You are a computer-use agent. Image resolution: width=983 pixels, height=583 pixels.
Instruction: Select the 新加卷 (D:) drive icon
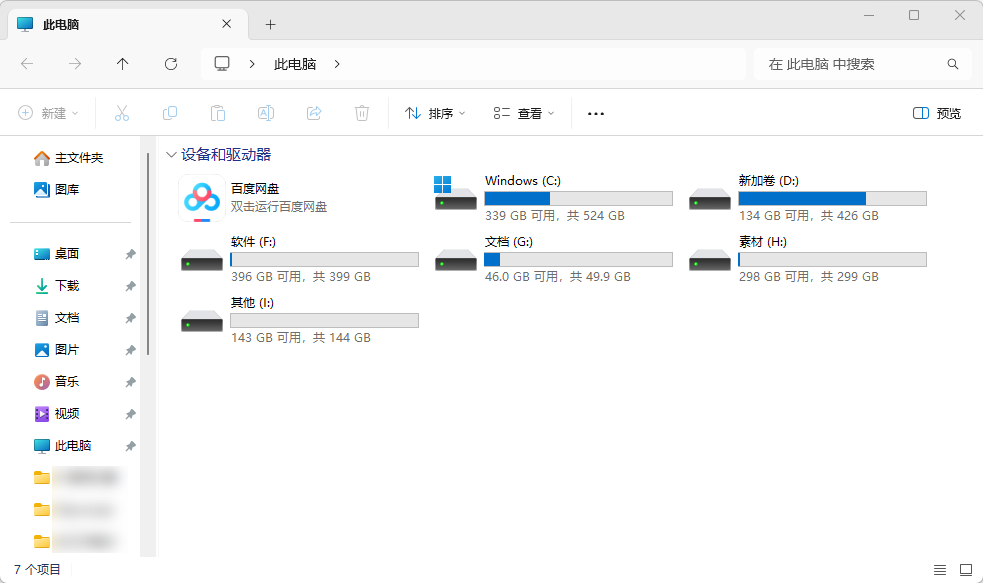pyautogui.click(x=710, y=200)
